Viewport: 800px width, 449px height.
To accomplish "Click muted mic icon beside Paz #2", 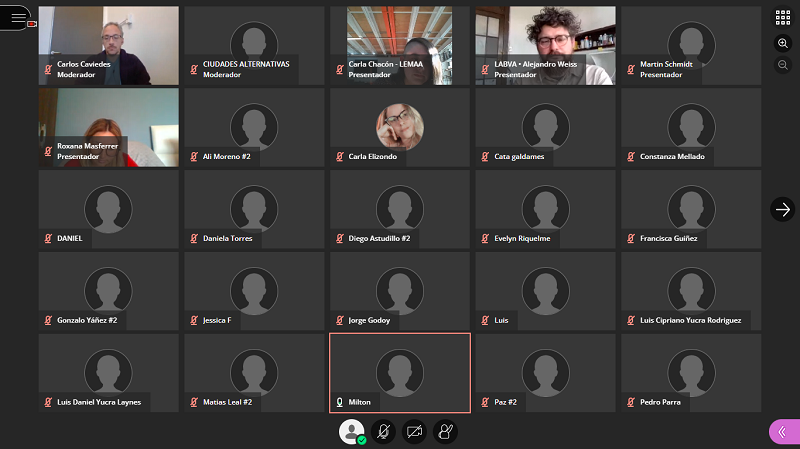I will pyautogui.click(x=485, y=402).
